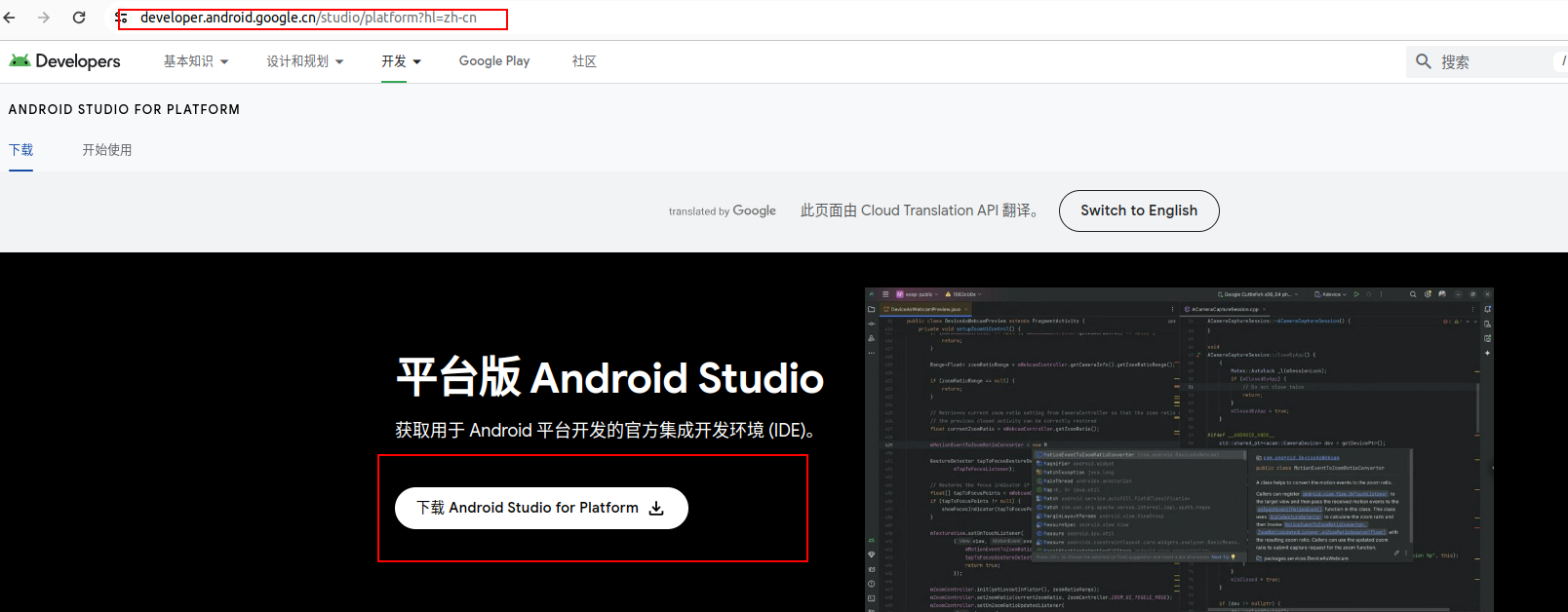Click the site info icon in address bar
Screen dimensions: 1568x612
point(122,18)
